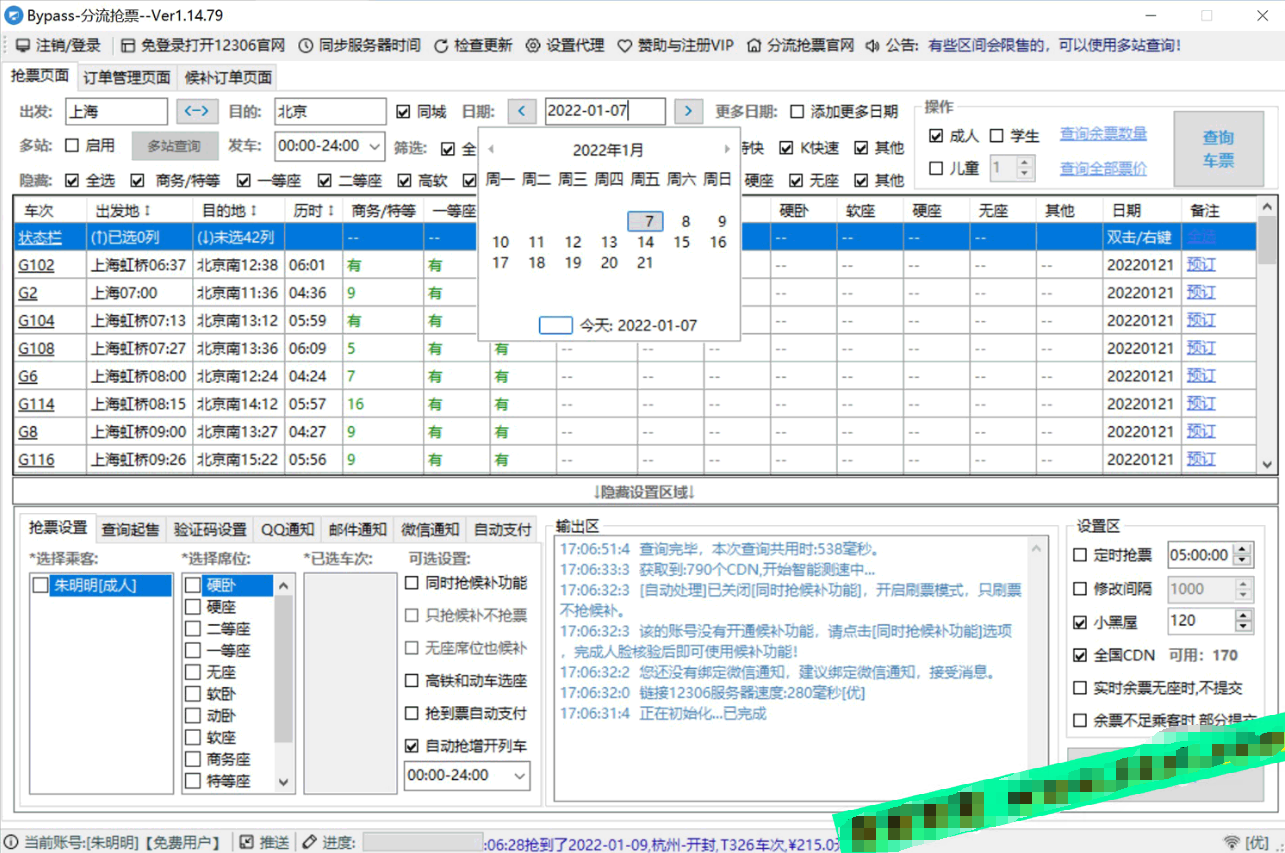Tick 同时抢候补功能 option
The width and height of the screenshot is (1285, 853).
click(x=412, y=583)
